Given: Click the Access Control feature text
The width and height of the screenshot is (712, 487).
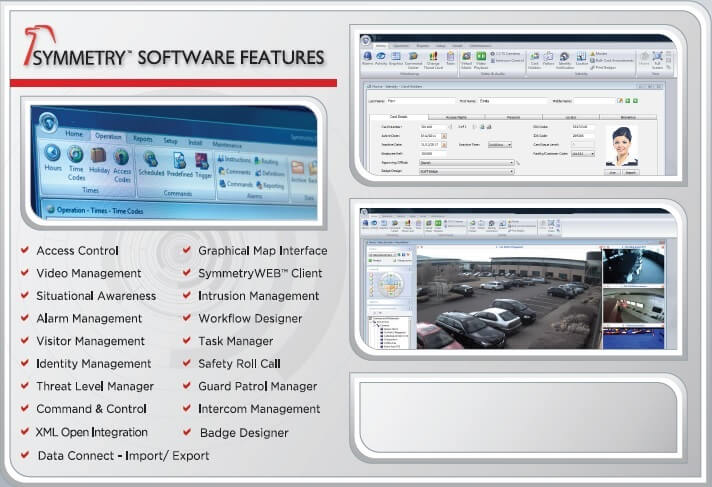Looking at the screenshot, I should 78,250.
